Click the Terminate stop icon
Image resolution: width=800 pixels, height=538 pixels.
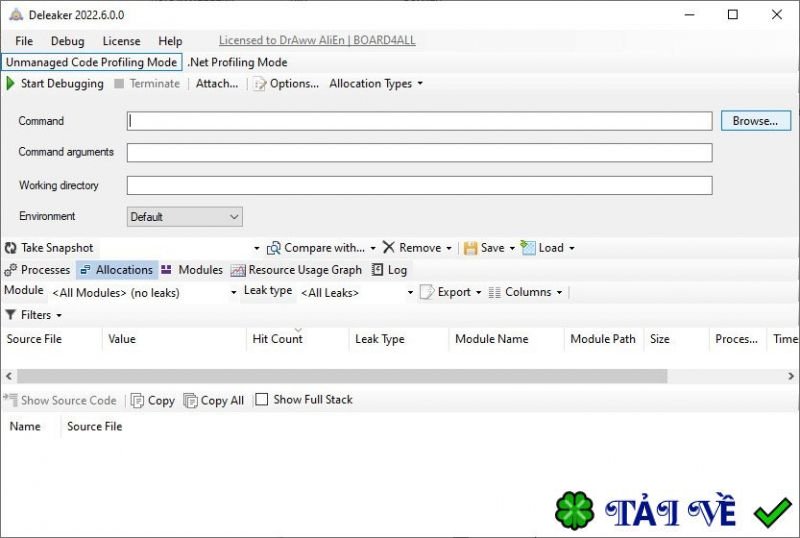tap(119, 84)
